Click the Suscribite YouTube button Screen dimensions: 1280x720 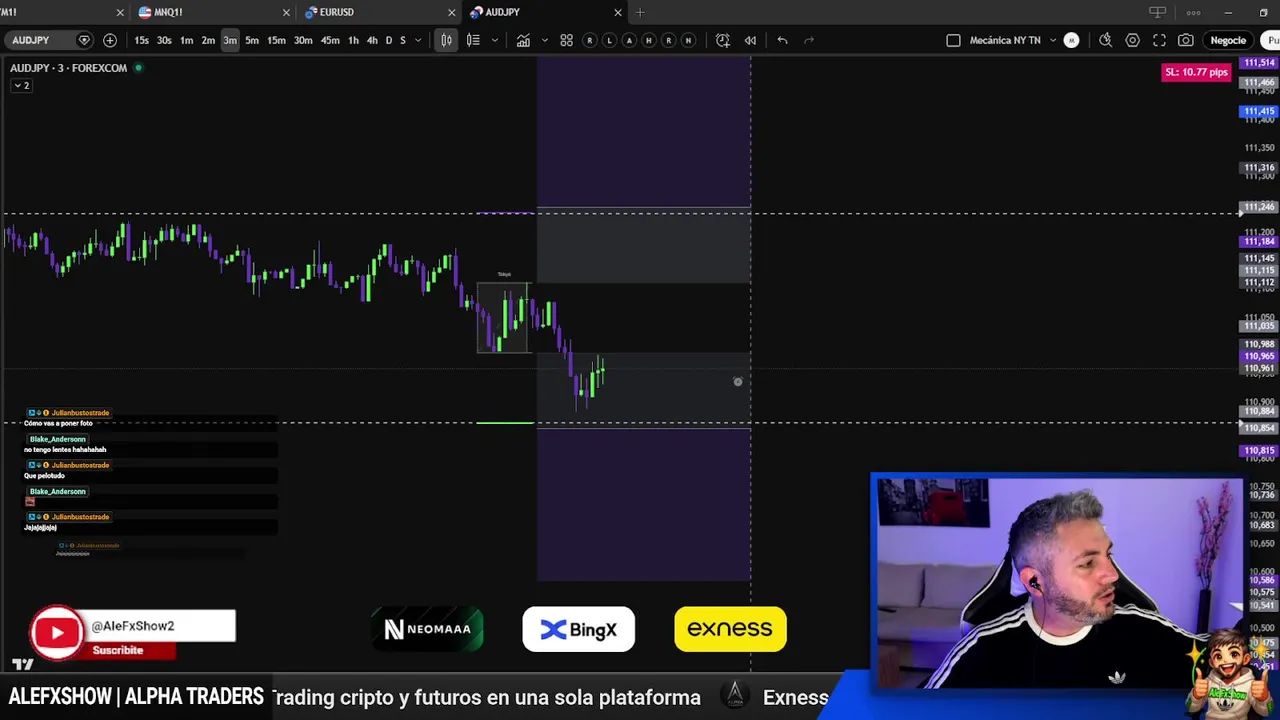click(118, 650)
